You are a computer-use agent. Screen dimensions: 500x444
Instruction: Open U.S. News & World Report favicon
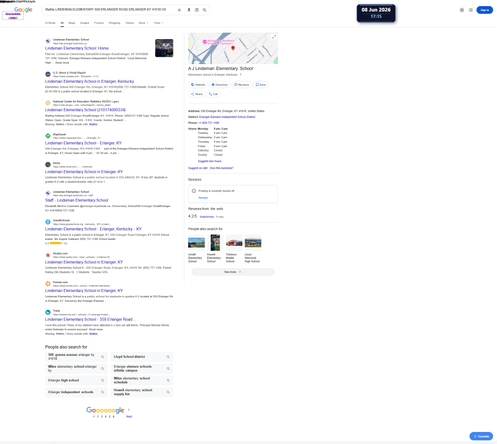[x=48, y=74]
